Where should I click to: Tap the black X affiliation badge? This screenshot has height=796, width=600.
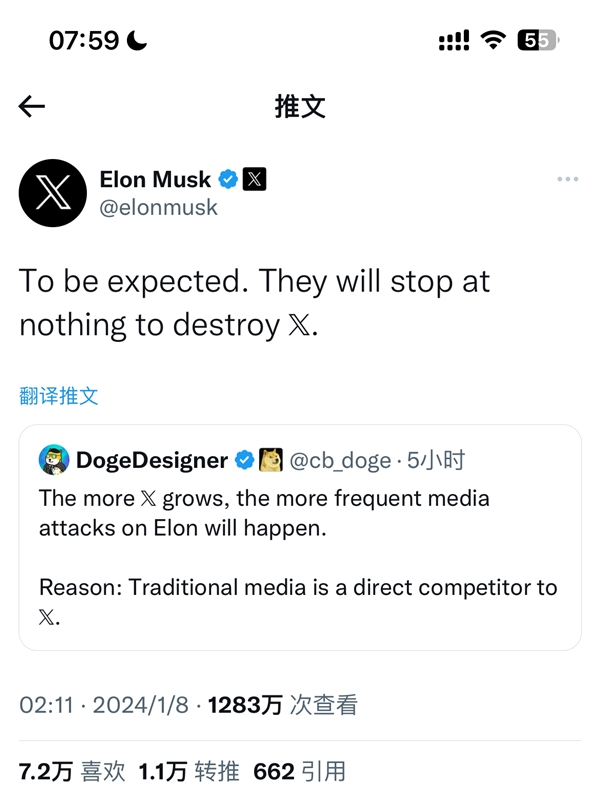pyautogui.click(x=255, y=180)
